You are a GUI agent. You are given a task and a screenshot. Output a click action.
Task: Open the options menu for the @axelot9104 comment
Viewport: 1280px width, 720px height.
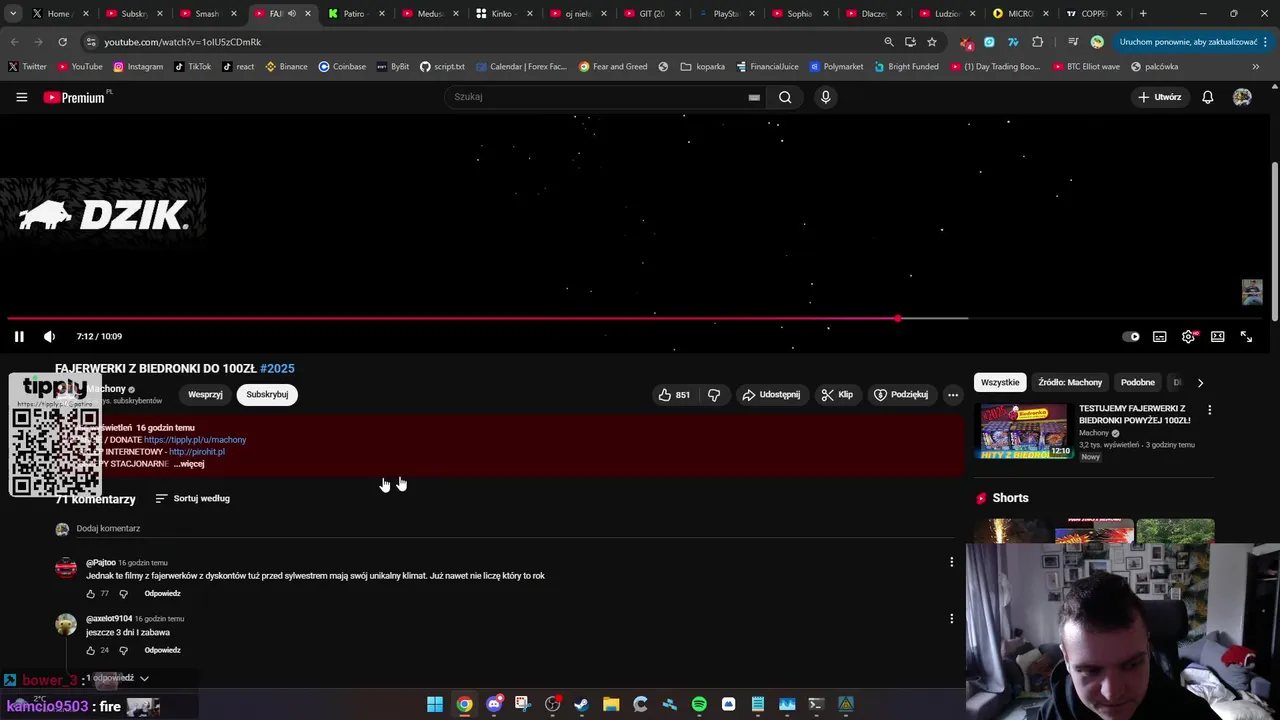(951, 618)
